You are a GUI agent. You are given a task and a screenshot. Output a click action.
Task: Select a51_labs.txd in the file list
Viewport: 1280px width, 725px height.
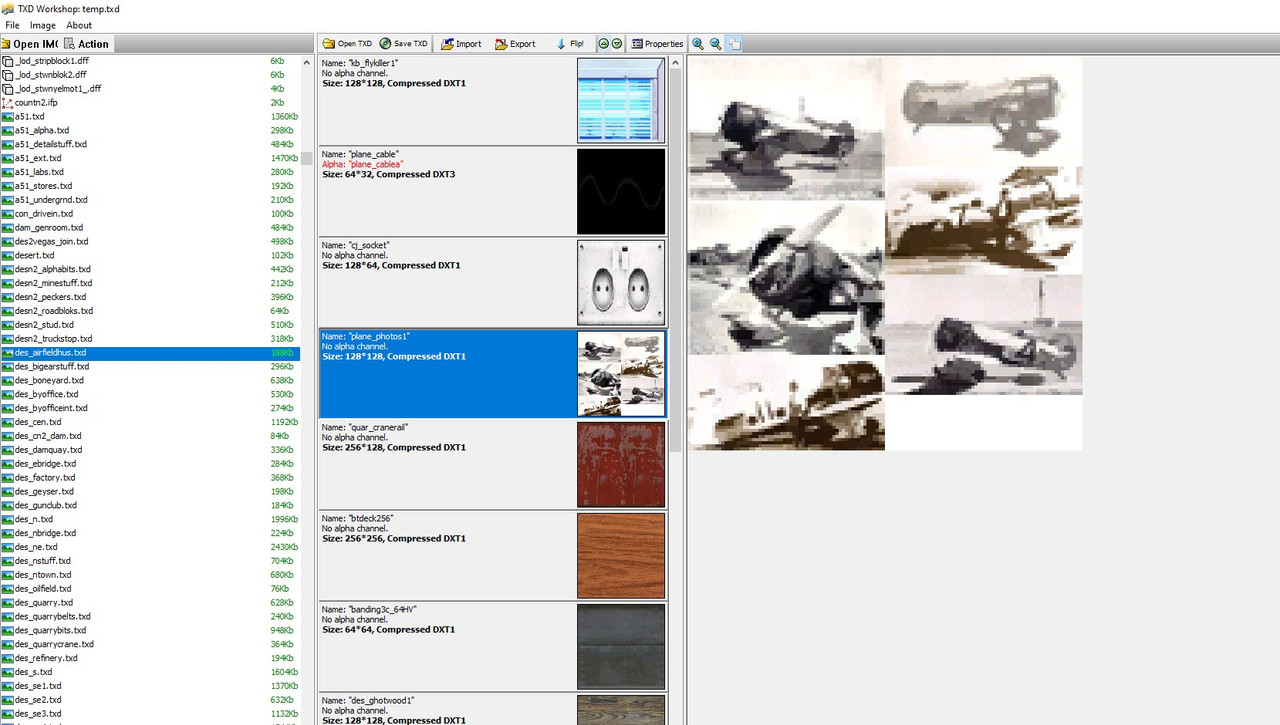[150, 172]
